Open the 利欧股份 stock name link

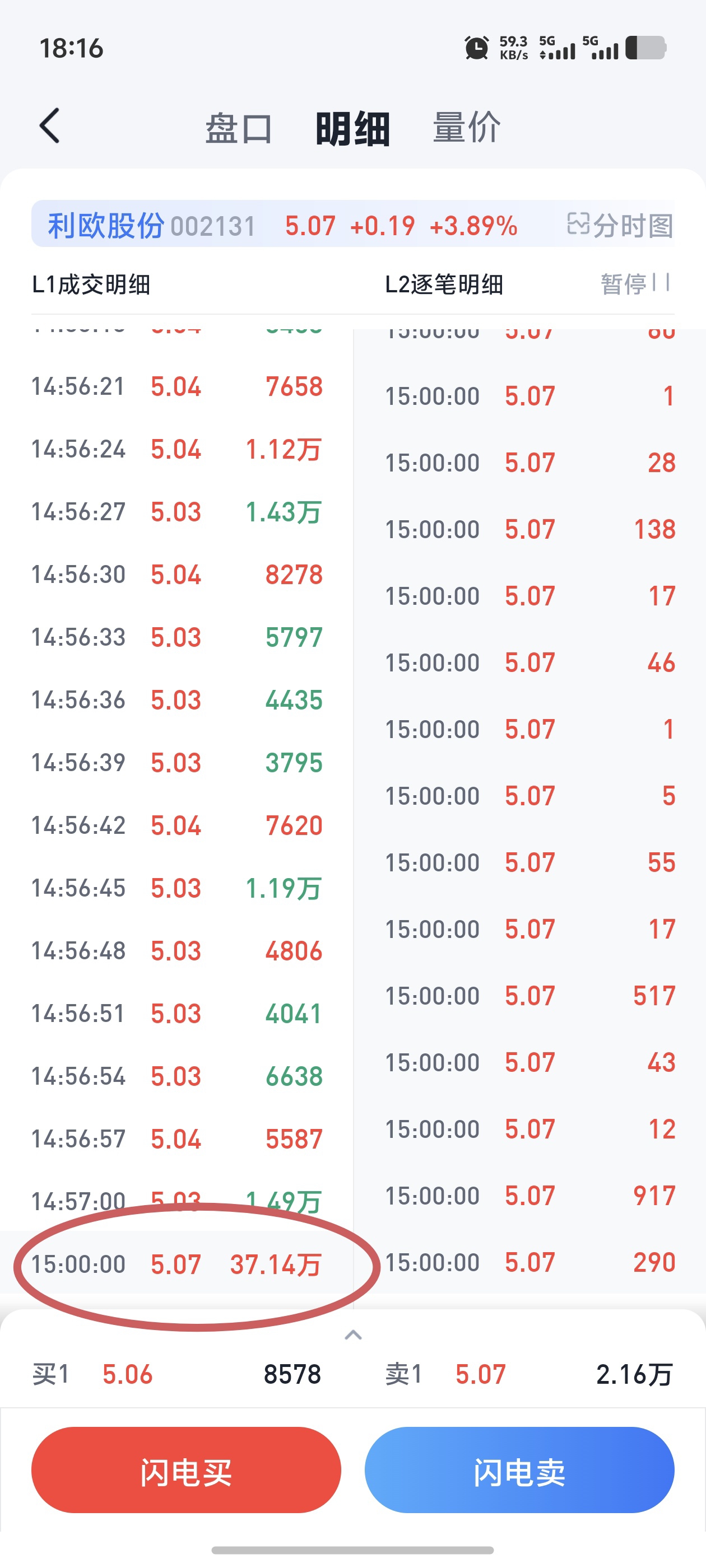106,226
